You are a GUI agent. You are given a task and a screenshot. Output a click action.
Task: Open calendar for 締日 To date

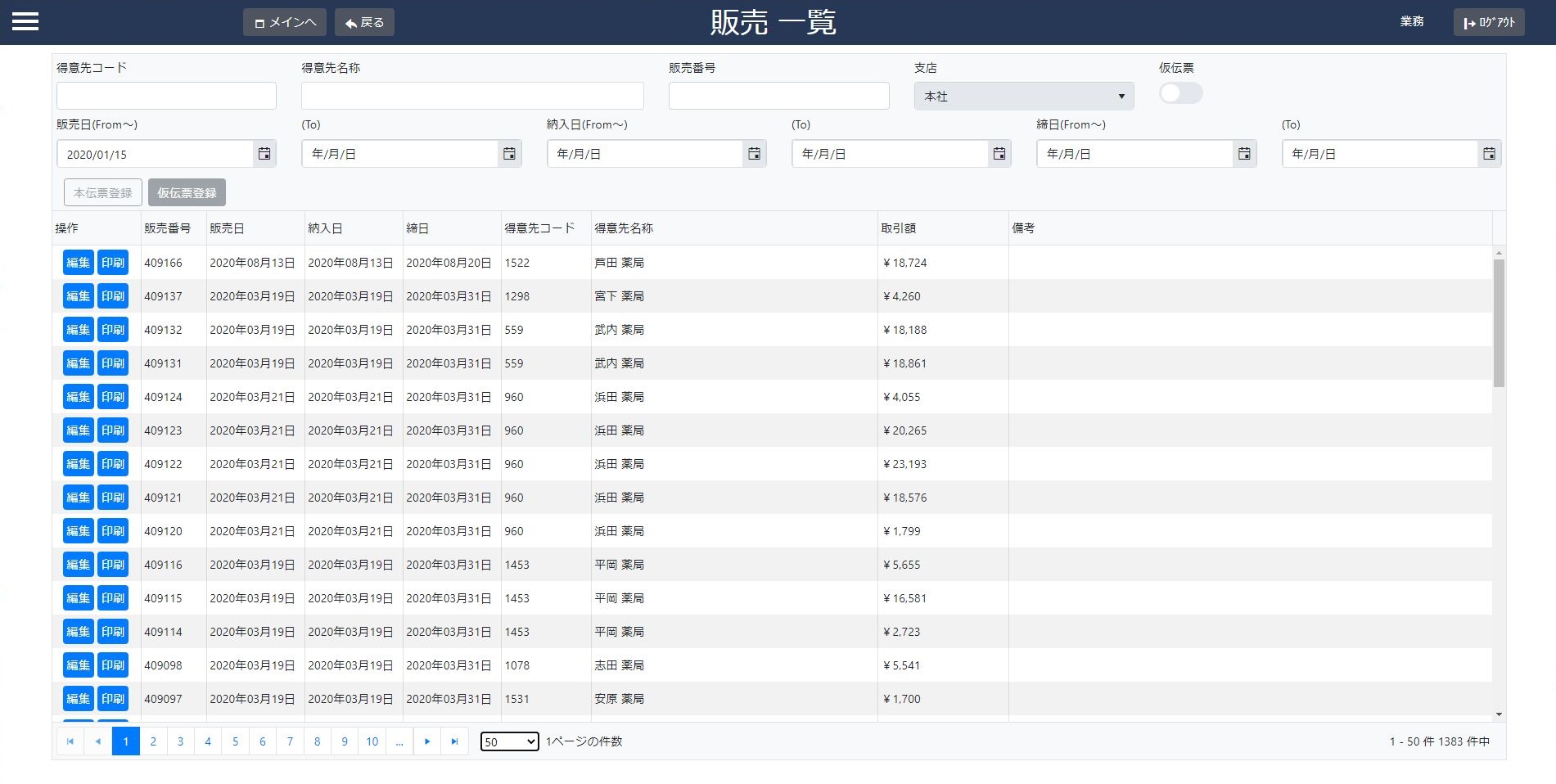pos(1489,154)
